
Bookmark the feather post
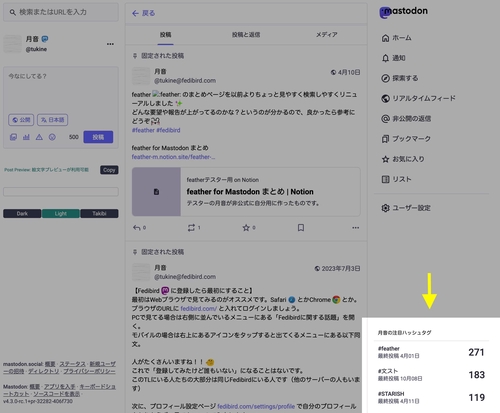[301, 228]
